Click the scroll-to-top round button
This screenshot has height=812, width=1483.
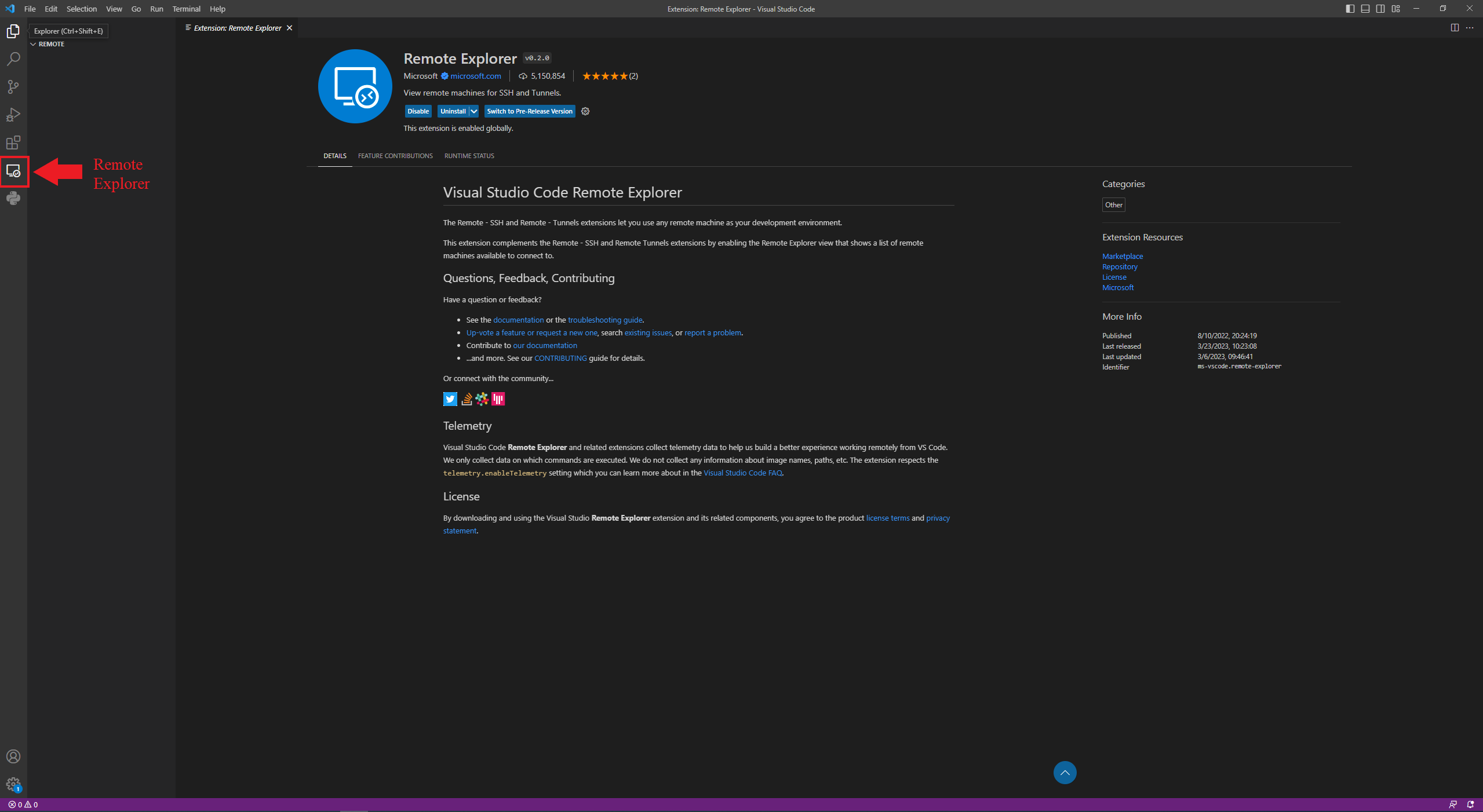click(1065, 773)
